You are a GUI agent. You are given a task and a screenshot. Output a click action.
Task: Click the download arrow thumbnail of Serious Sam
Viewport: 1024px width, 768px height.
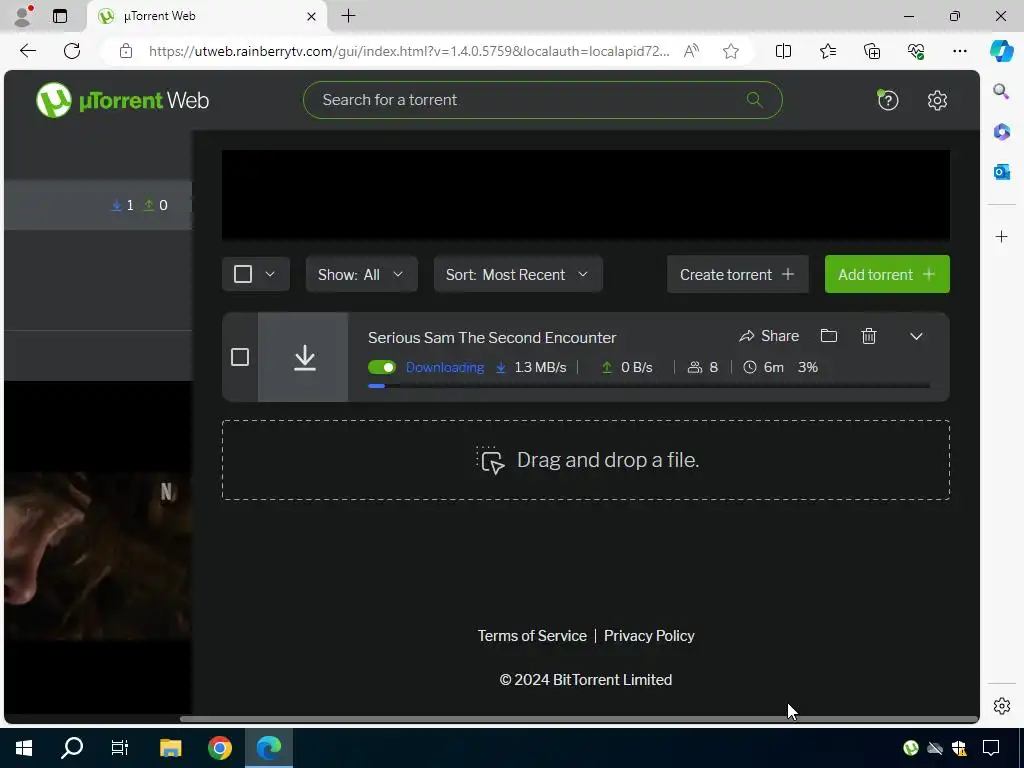(x=304, y=357)
